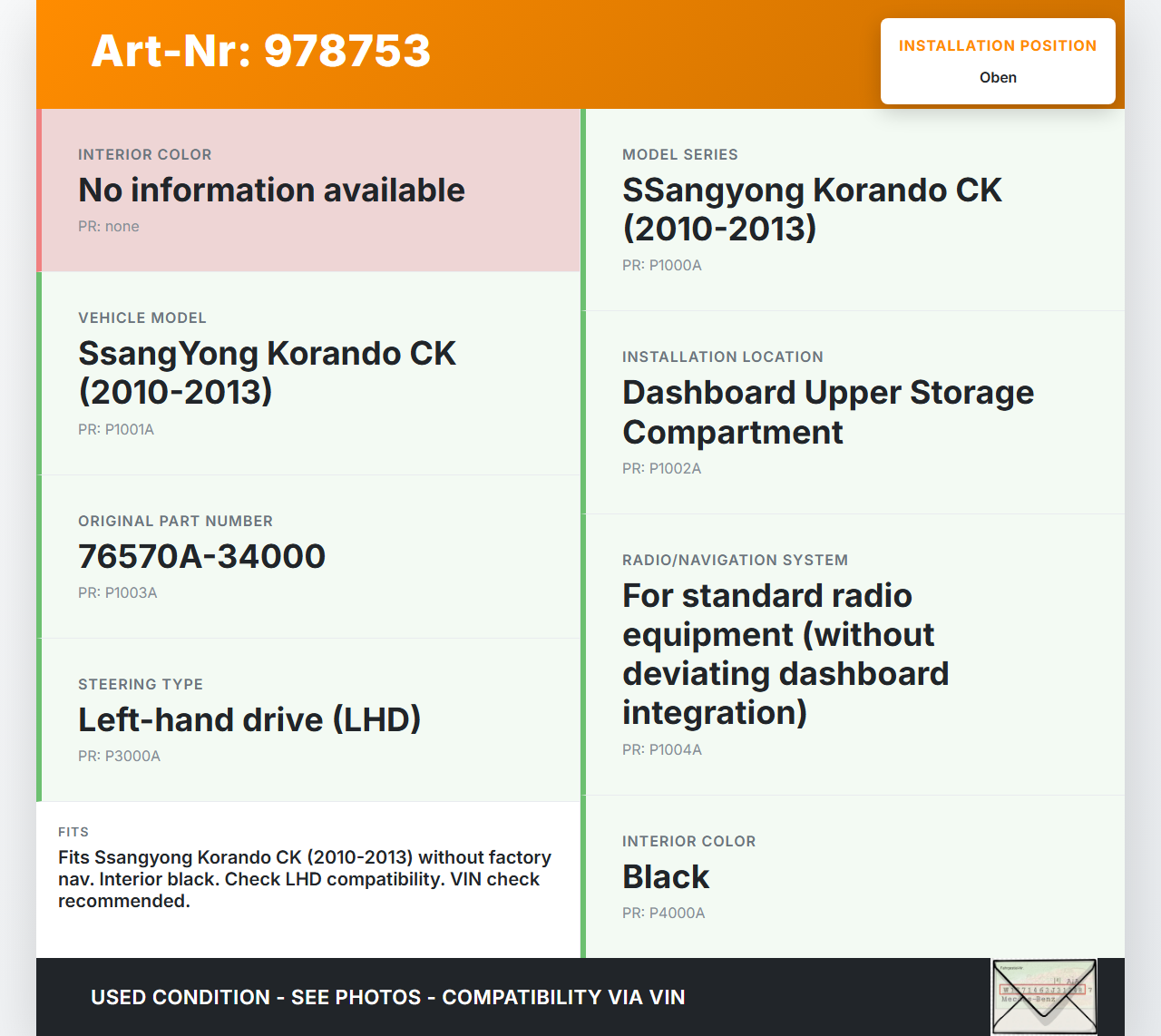Image resolution: width=1161 pixels, height=1036 pixels.
Task: Click the VIN envelope icon in footer
Action: click(x=1043, y=996)
